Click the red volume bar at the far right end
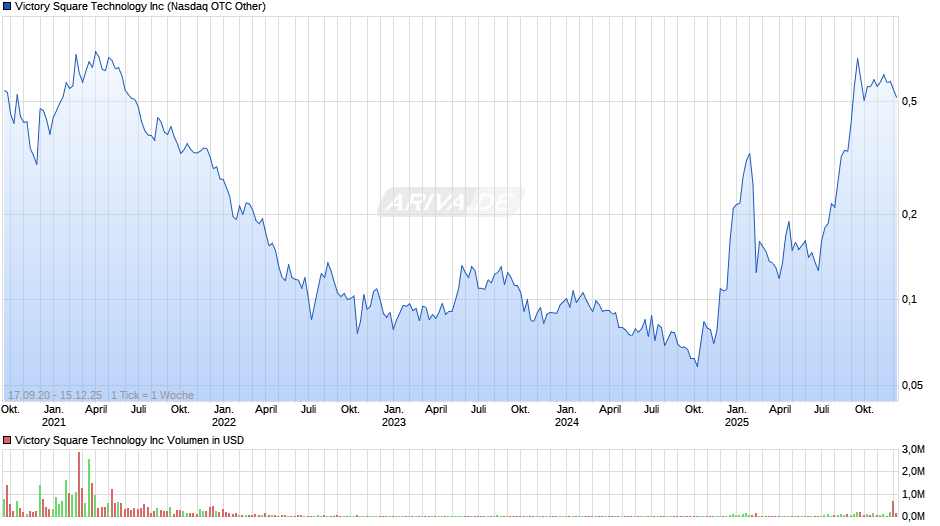Image resolution: width=940 pixels, height=526 pixels. (892, 509)
